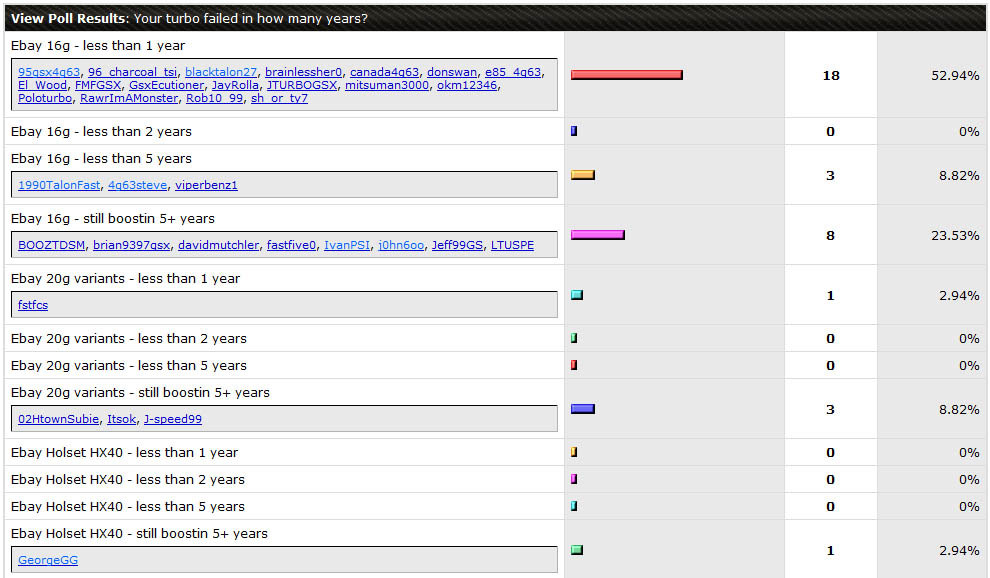
Task: Visit 4g63steve voter profile
Action: point(138,185)
